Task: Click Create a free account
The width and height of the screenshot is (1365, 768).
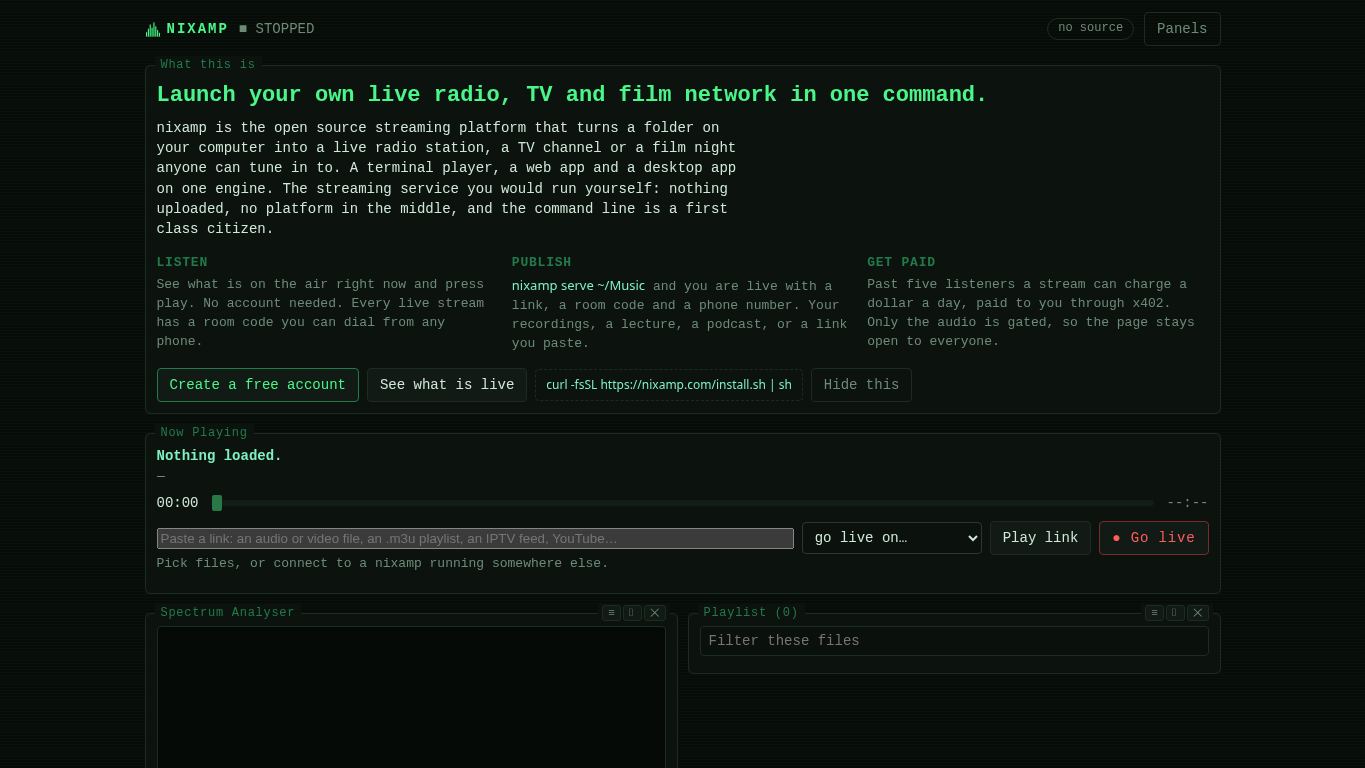Action: (257, 385)
